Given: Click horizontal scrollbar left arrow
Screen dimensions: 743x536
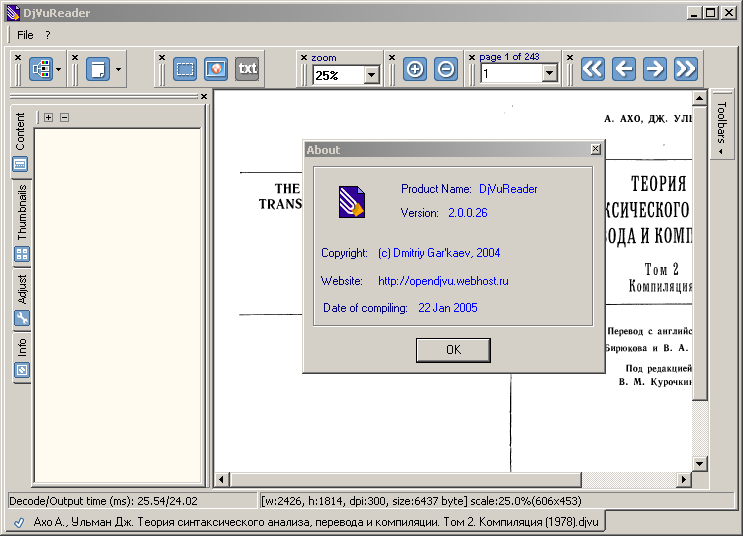Looking at the screenshot, I should tap(221, 480).
